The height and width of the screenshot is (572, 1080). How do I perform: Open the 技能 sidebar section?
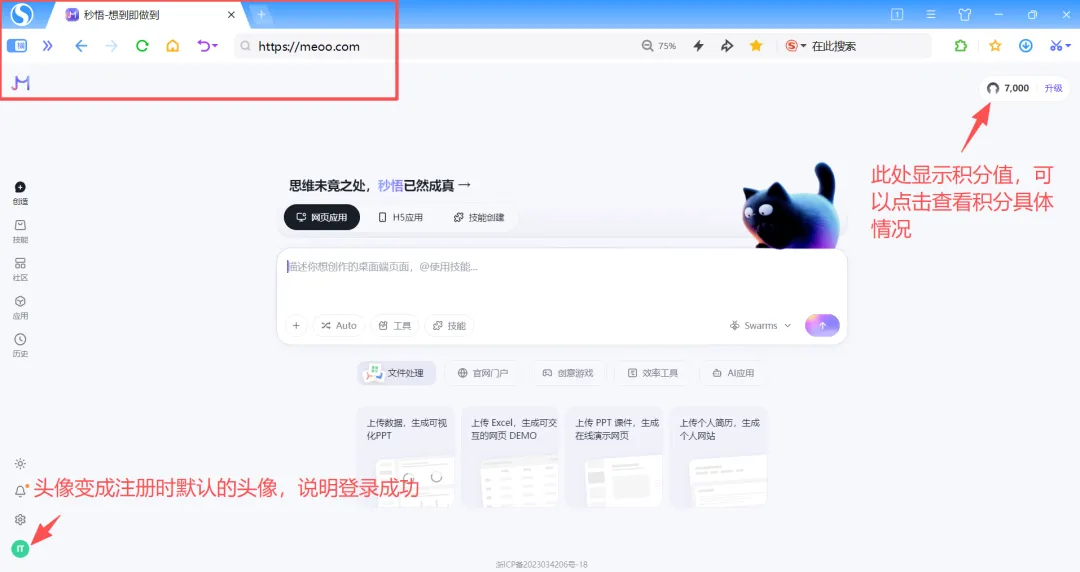coord(20,232)
